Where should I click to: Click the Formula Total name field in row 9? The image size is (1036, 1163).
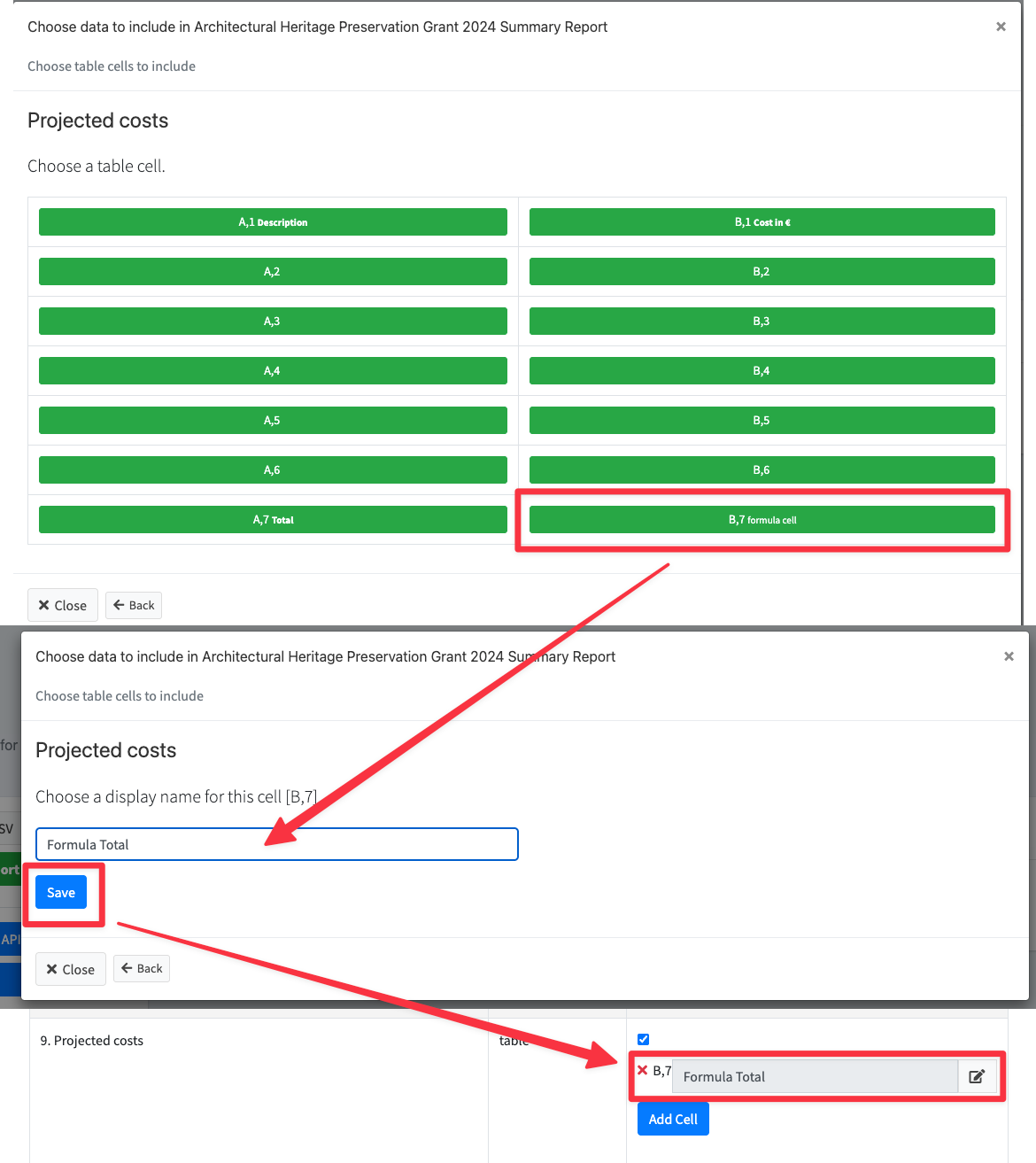point(815,1077)
